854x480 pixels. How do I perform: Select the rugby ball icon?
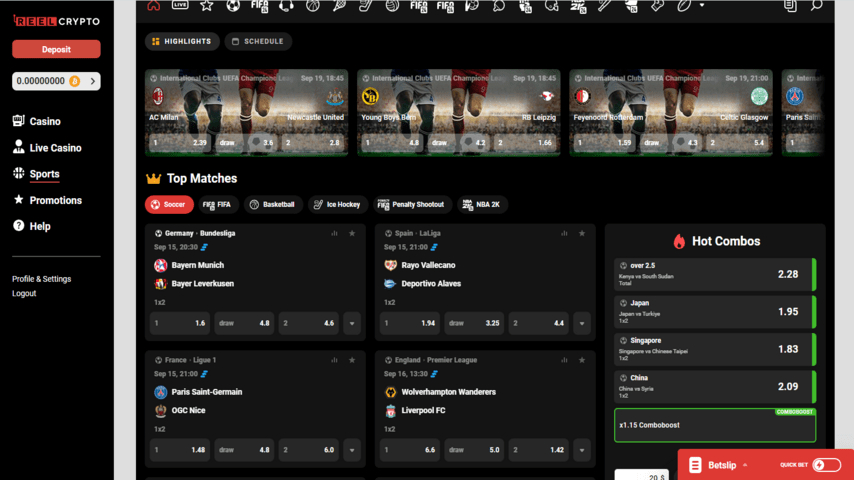pos(684,5)
